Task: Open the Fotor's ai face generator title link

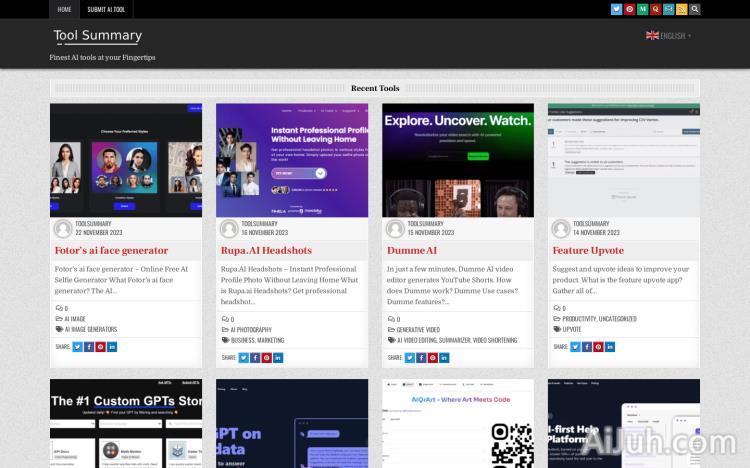Action: pos(111,250)
